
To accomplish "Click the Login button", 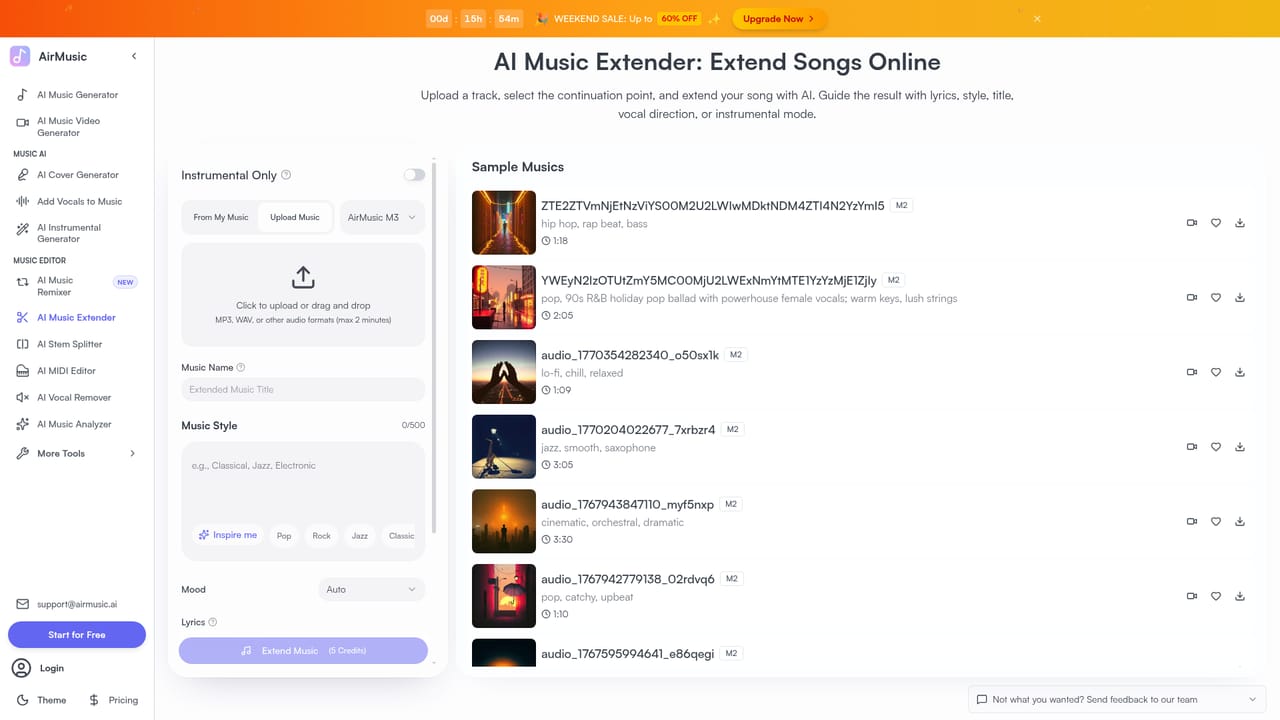I will point(39,668).
